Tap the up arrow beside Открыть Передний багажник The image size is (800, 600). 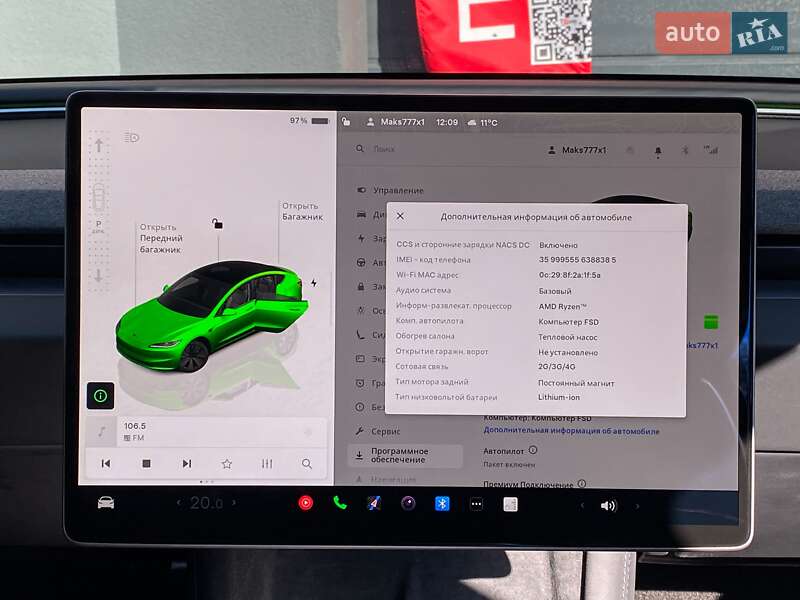click(x=101, y=146)
